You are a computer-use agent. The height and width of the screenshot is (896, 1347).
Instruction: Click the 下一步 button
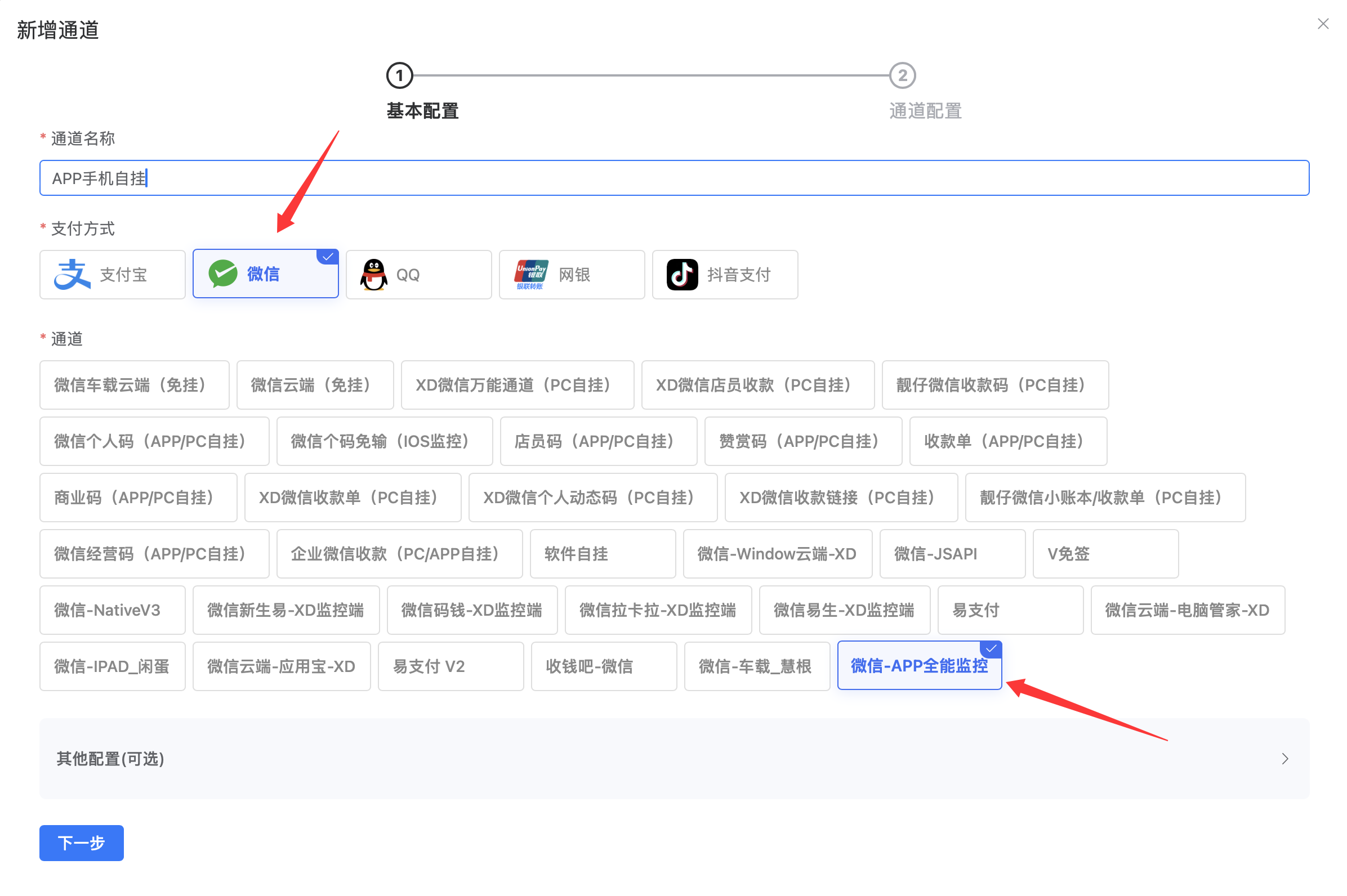82,843
